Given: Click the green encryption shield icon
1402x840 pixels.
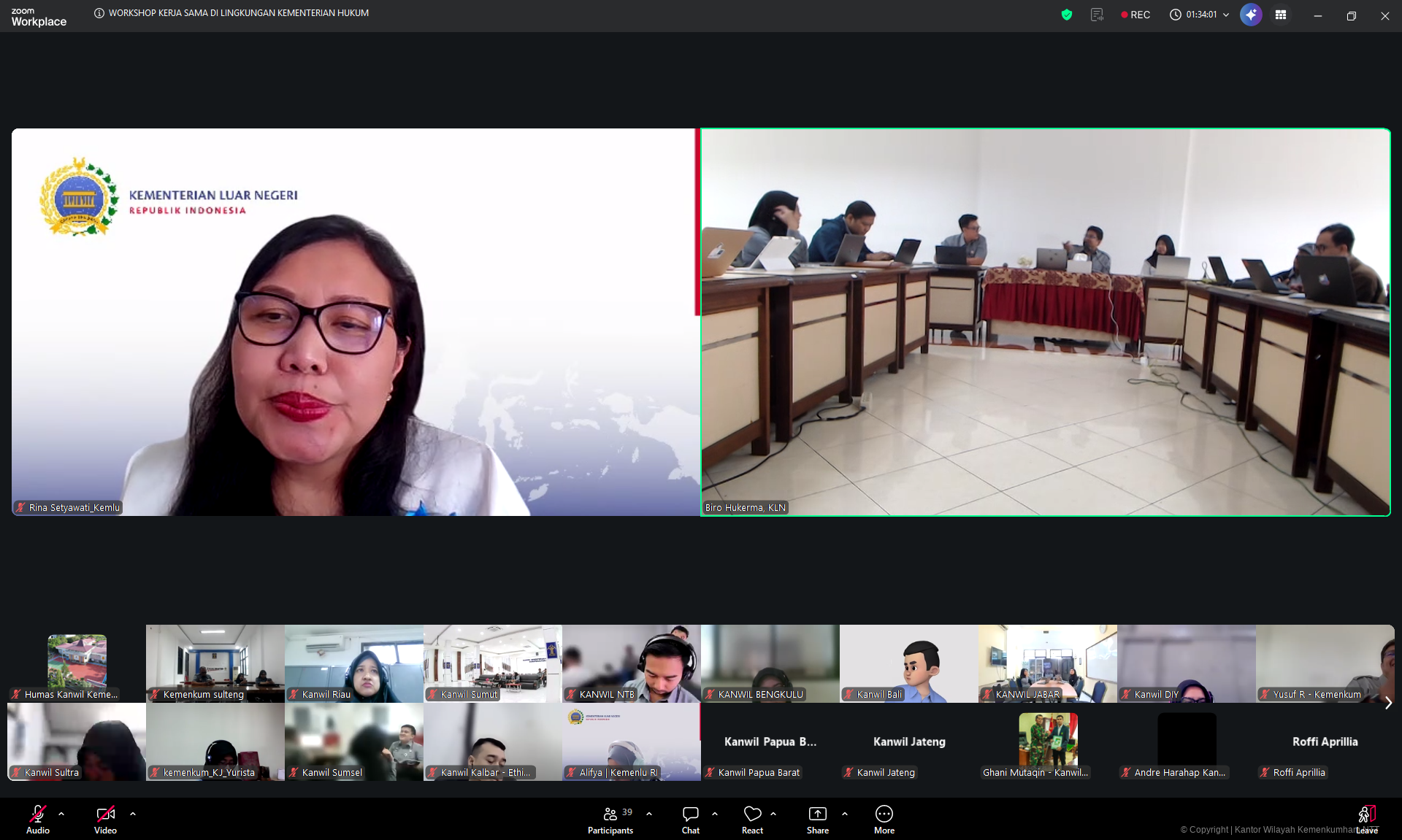Looking at the screenshot, I should [1066, 15].
